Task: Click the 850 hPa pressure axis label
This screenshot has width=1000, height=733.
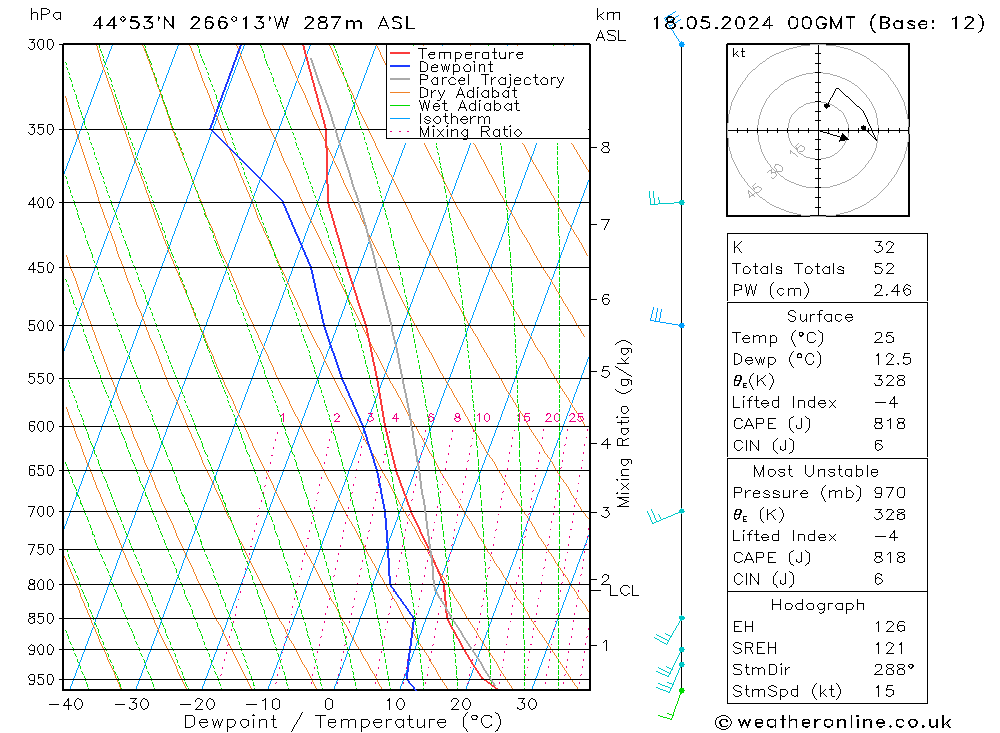Action: pyautogui.click(x=41, y=619)
